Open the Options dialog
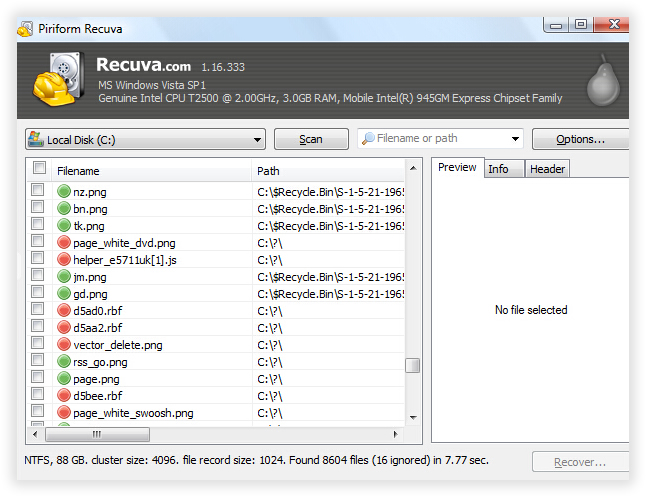 point(580,139)
